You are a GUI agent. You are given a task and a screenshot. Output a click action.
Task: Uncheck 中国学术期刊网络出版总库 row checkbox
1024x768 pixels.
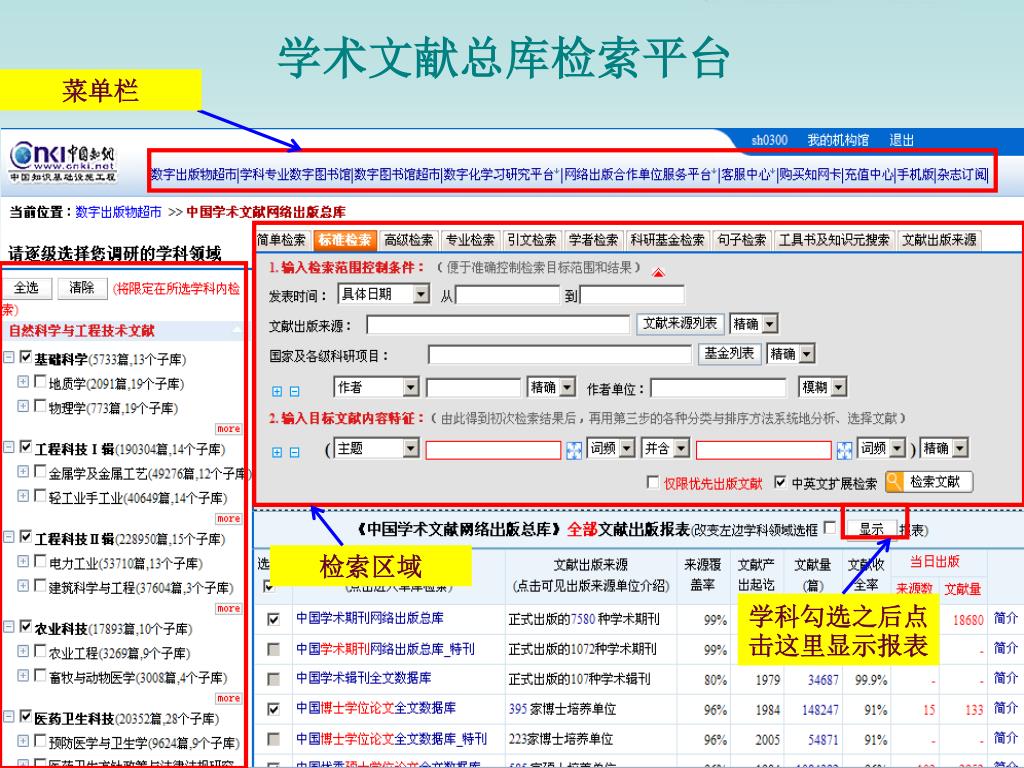click(x=274, y=619)
